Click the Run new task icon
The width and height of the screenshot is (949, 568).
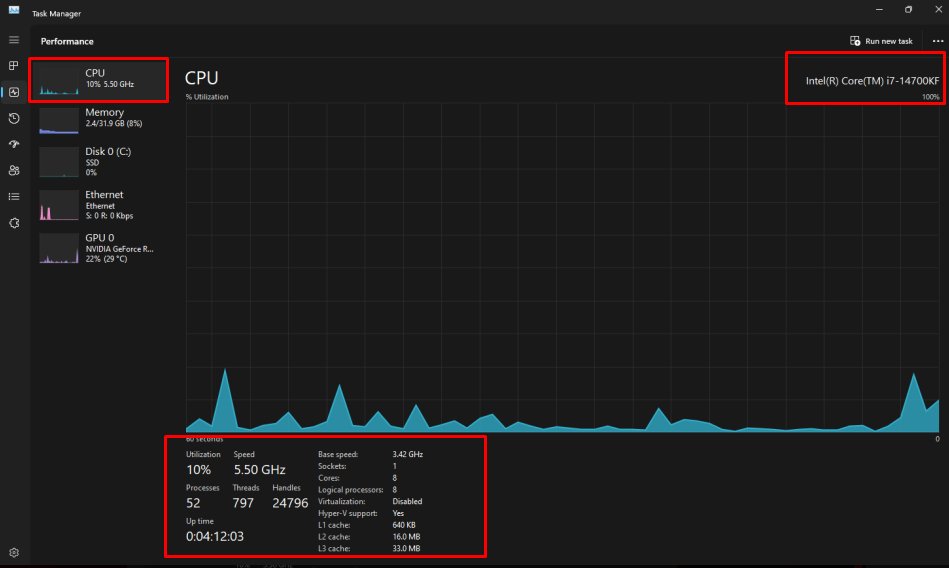click(x=855, y=41)
